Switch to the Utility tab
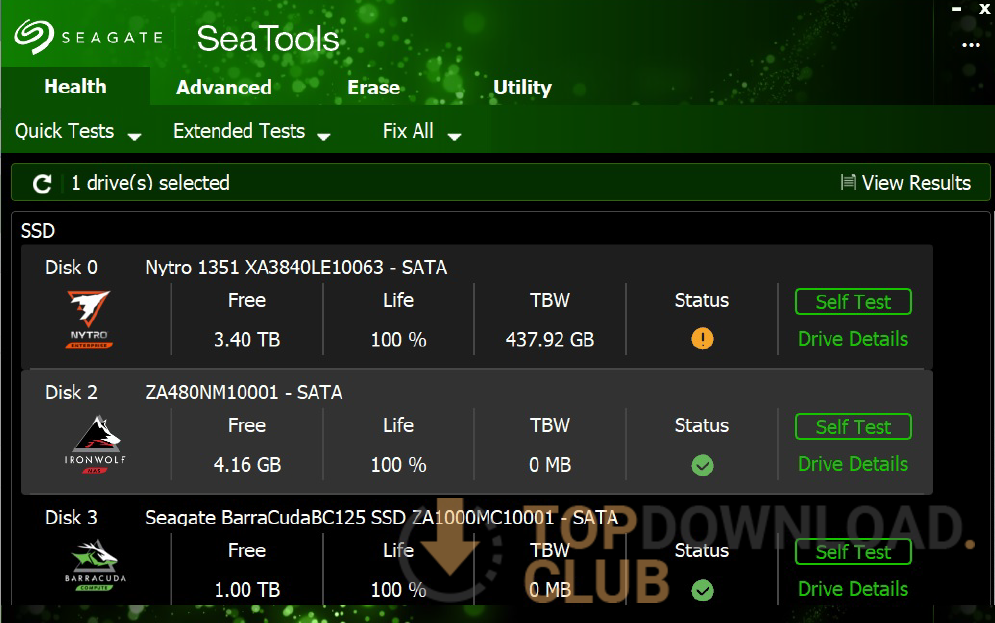Viewport: 995px width, 623px height. click(x=522, y=87)
